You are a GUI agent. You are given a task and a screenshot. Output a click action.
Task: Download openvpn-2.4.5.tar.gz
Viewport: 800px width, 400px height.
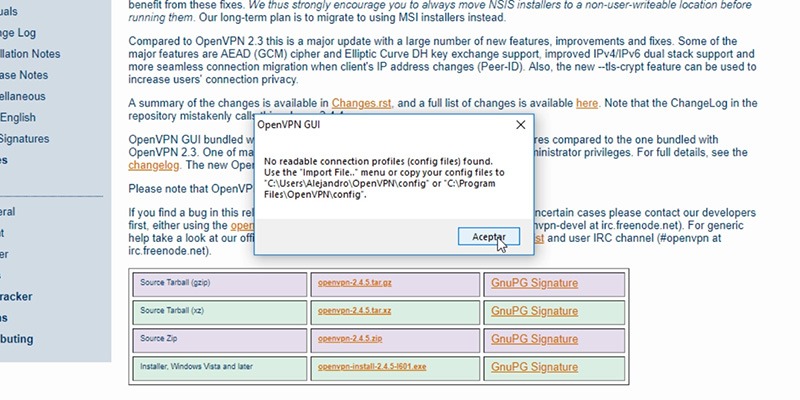[x=355, y=282]
